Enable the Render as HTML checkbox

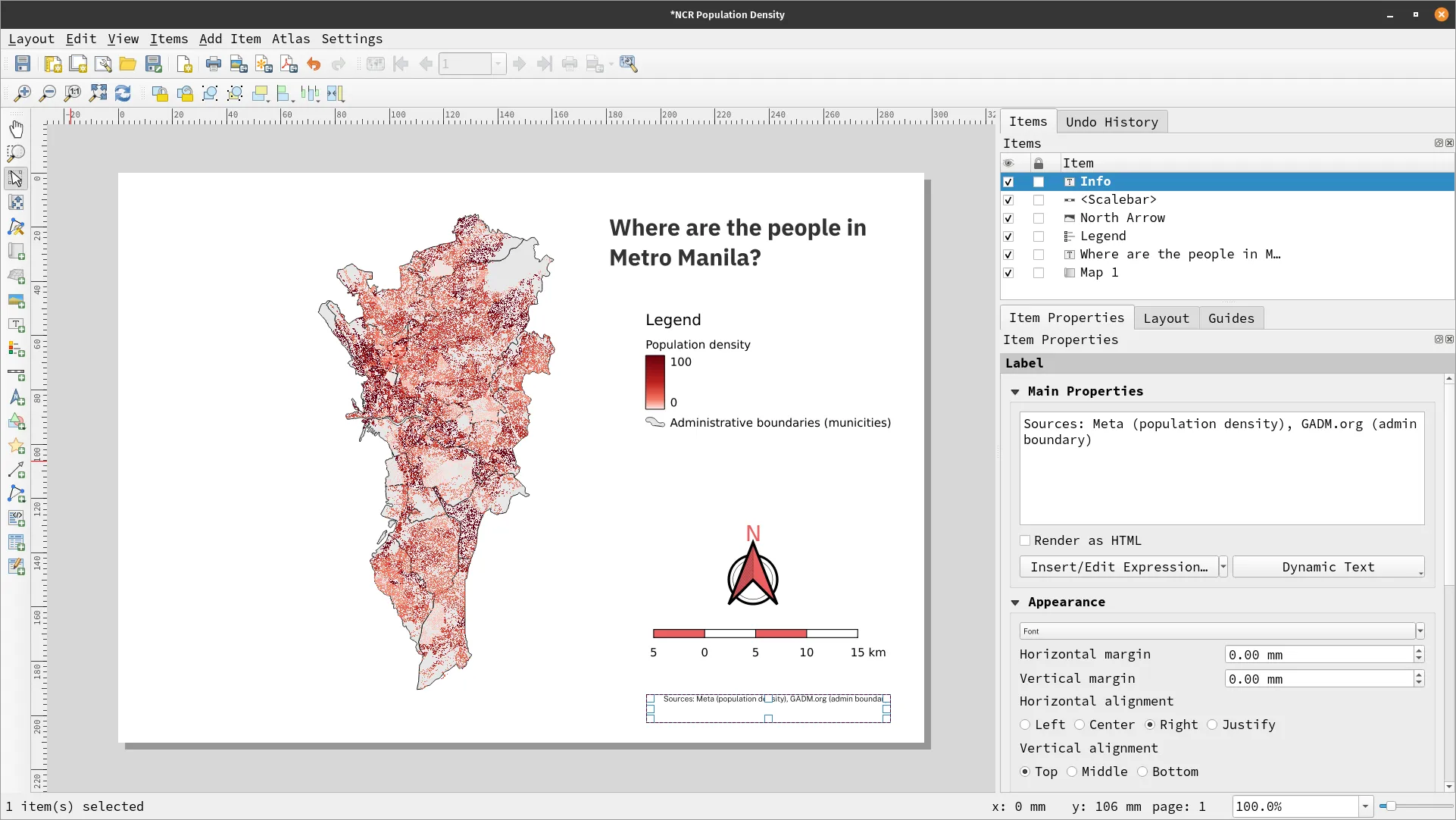(x=1025, y=540)
